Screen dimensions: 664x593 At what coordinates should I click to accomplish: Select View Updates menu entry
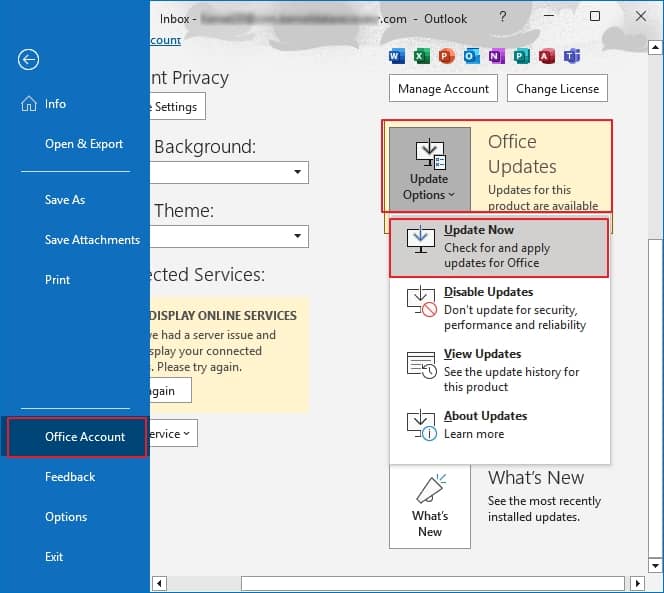pos(499,371)
